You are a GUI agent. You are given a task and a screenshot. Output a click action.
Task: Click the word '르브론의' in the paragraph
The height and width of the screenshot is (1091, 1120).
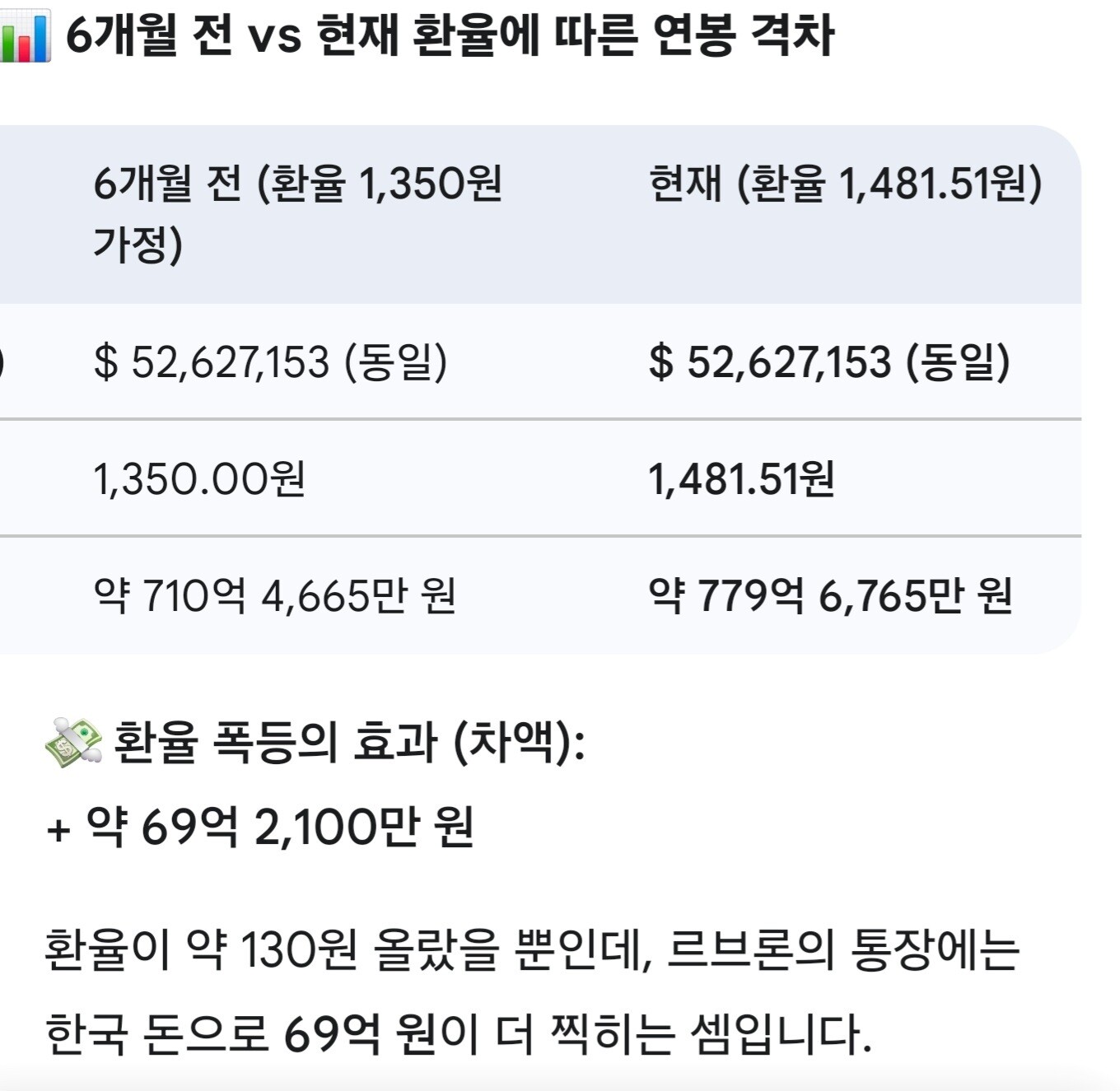[x=749, y=950]
